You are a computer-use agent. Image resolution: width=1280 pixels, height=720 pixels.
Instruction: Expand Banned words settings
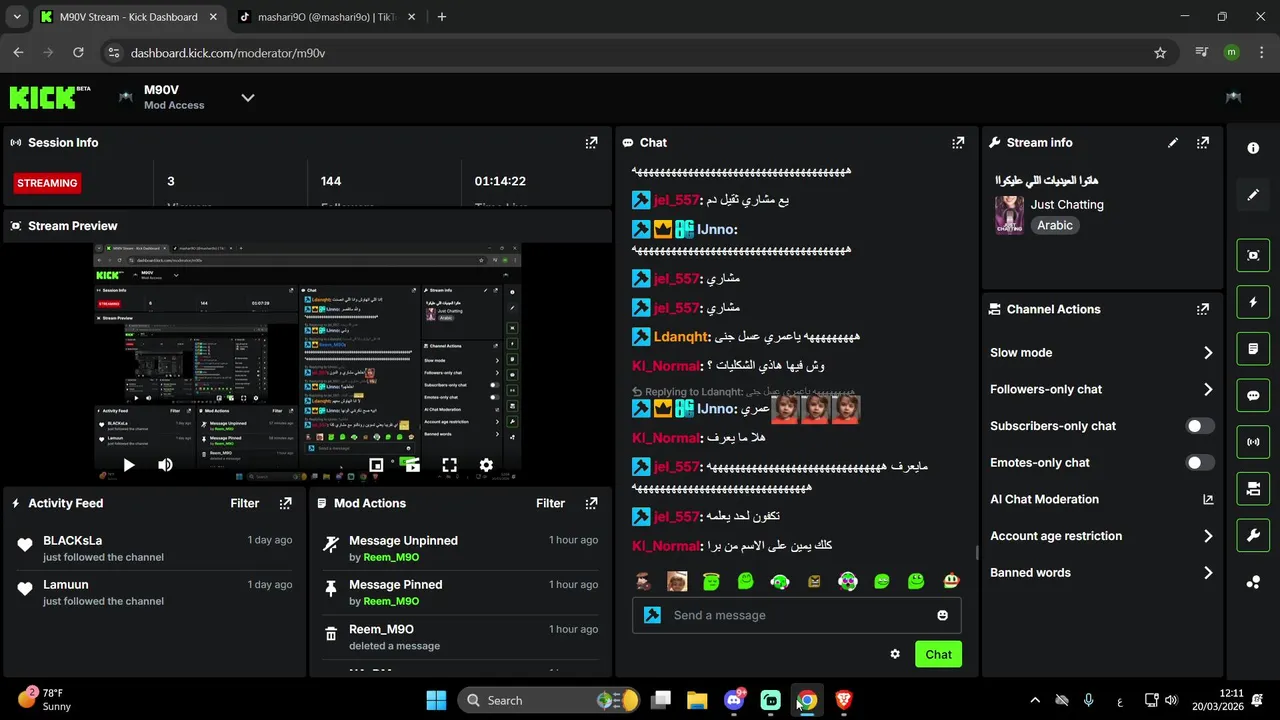(x=1101, y=573)
